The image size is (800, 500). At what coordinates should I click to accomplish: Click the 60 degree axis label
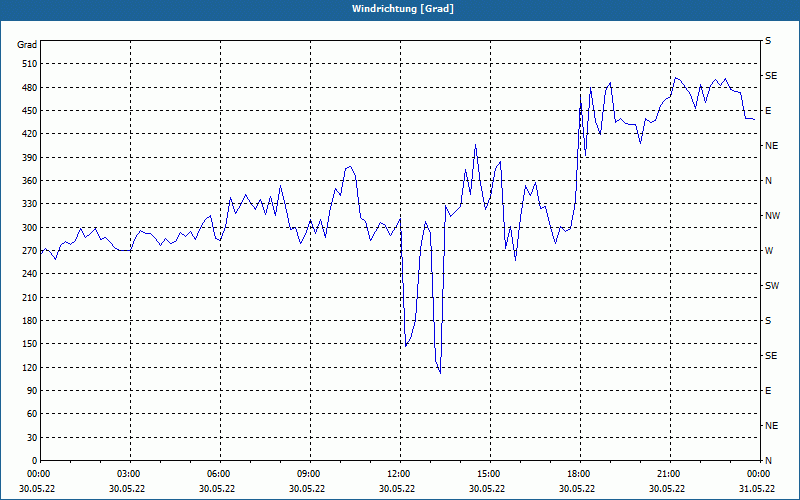click(33, 414)
